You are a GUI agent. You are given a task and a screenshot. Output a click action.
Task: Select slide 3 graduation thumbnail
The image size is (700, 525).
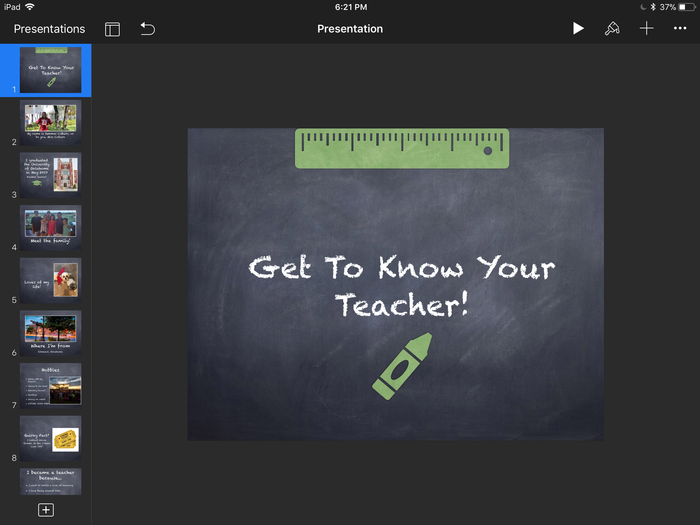51,173
